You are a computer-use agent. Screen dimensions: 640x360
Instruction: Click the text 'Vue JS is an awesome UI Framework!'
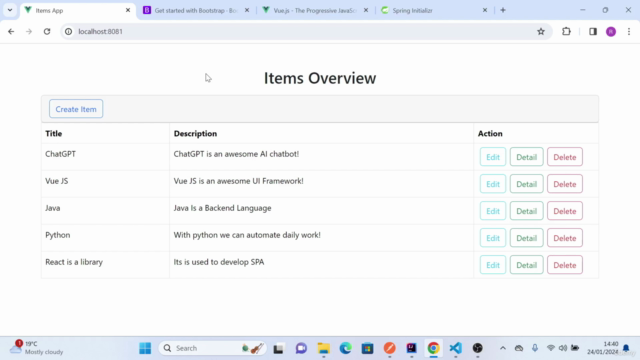pos(238,181)
